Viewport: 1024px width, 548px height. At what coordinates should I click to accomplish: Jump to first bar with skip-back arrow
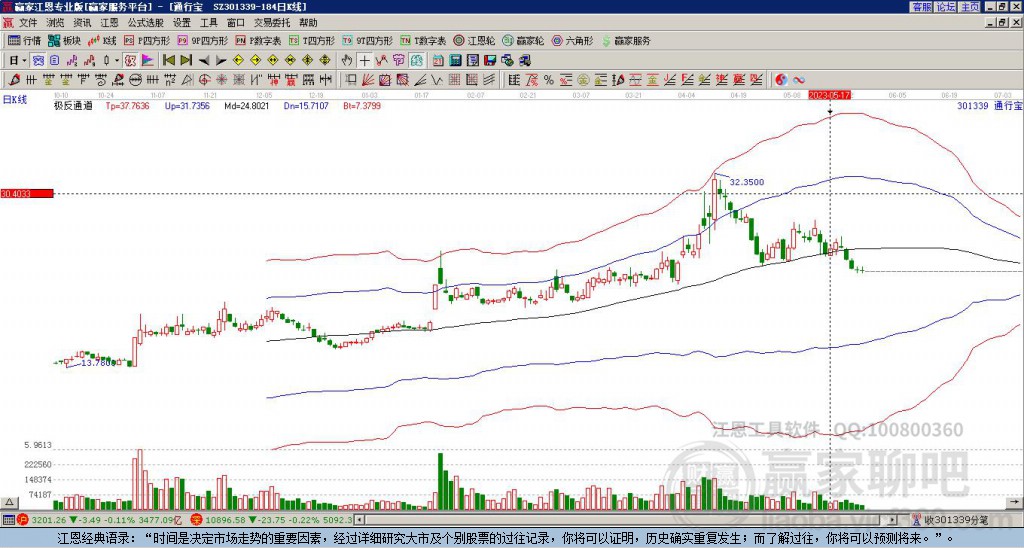tap(168, 61)
